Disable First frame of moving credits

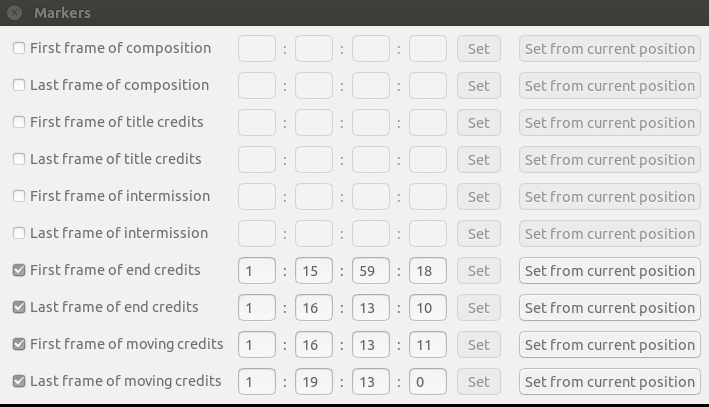[19, 344]
